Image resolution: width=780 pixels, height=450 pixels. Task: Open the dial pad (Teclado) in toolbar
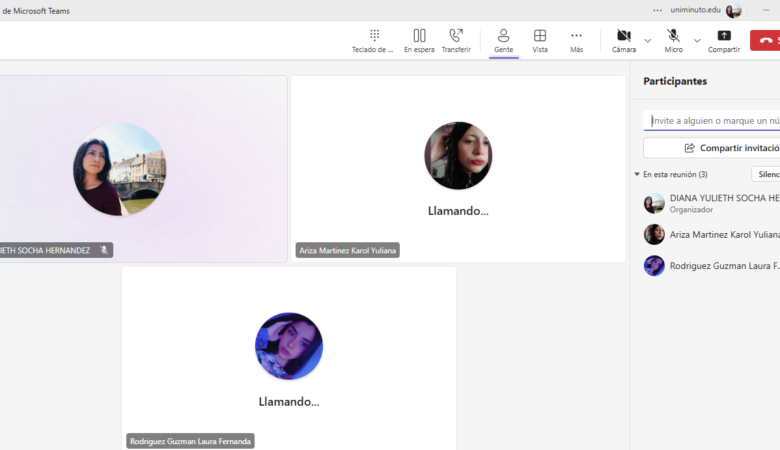[x=374, y=40]
